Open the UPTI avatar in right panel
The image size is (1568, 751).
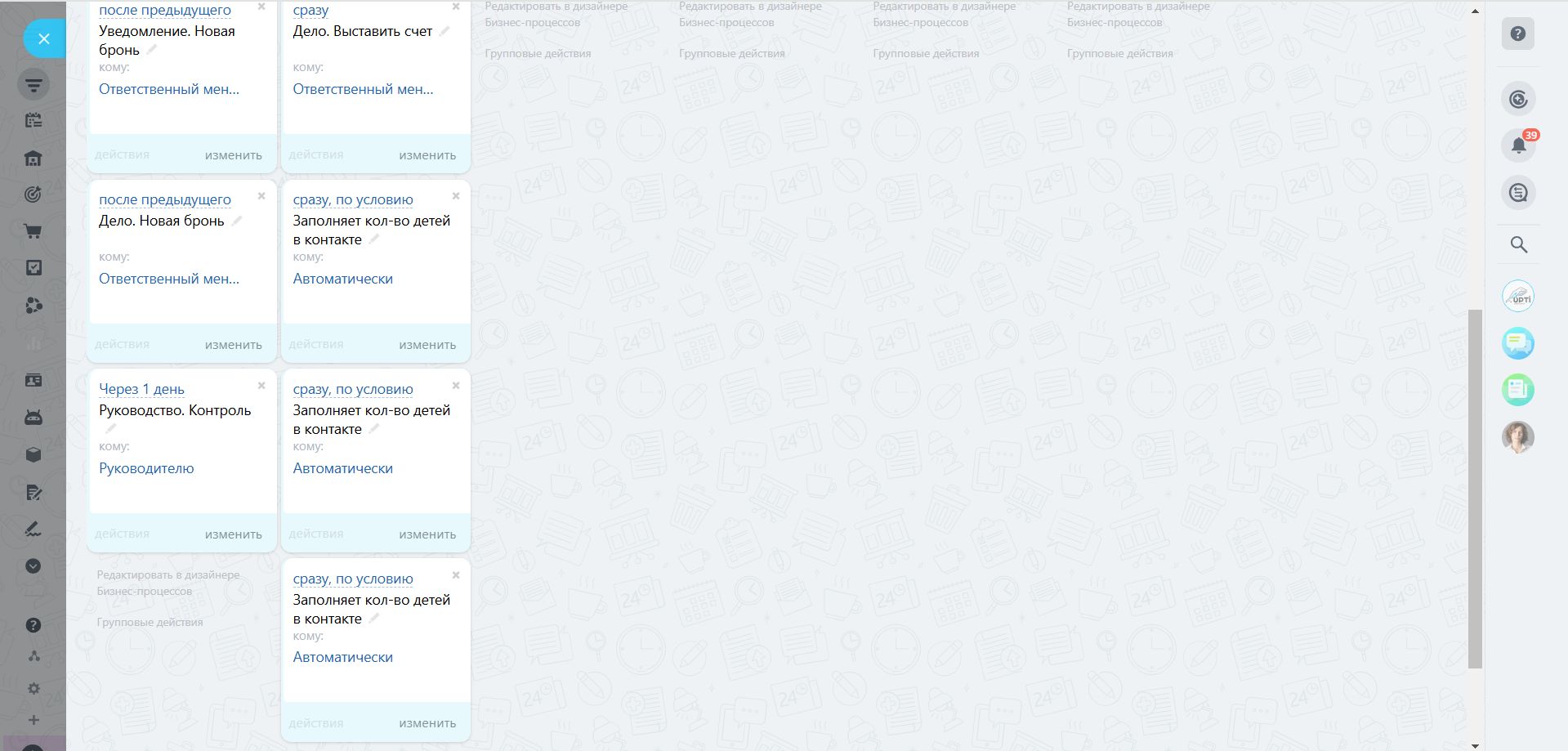point(1518,296)
